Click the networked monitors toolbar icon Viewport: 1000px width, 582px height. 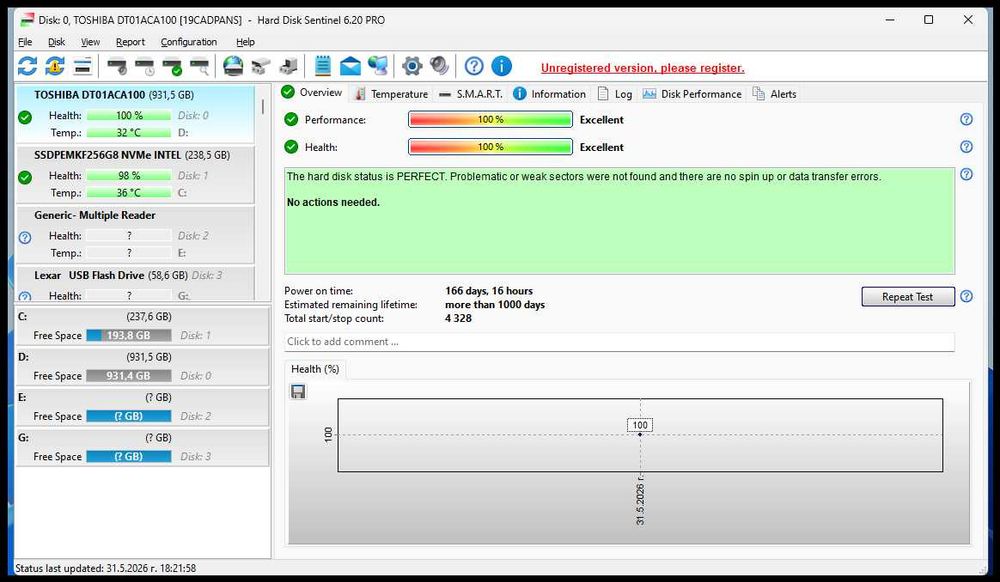(378, 66)
